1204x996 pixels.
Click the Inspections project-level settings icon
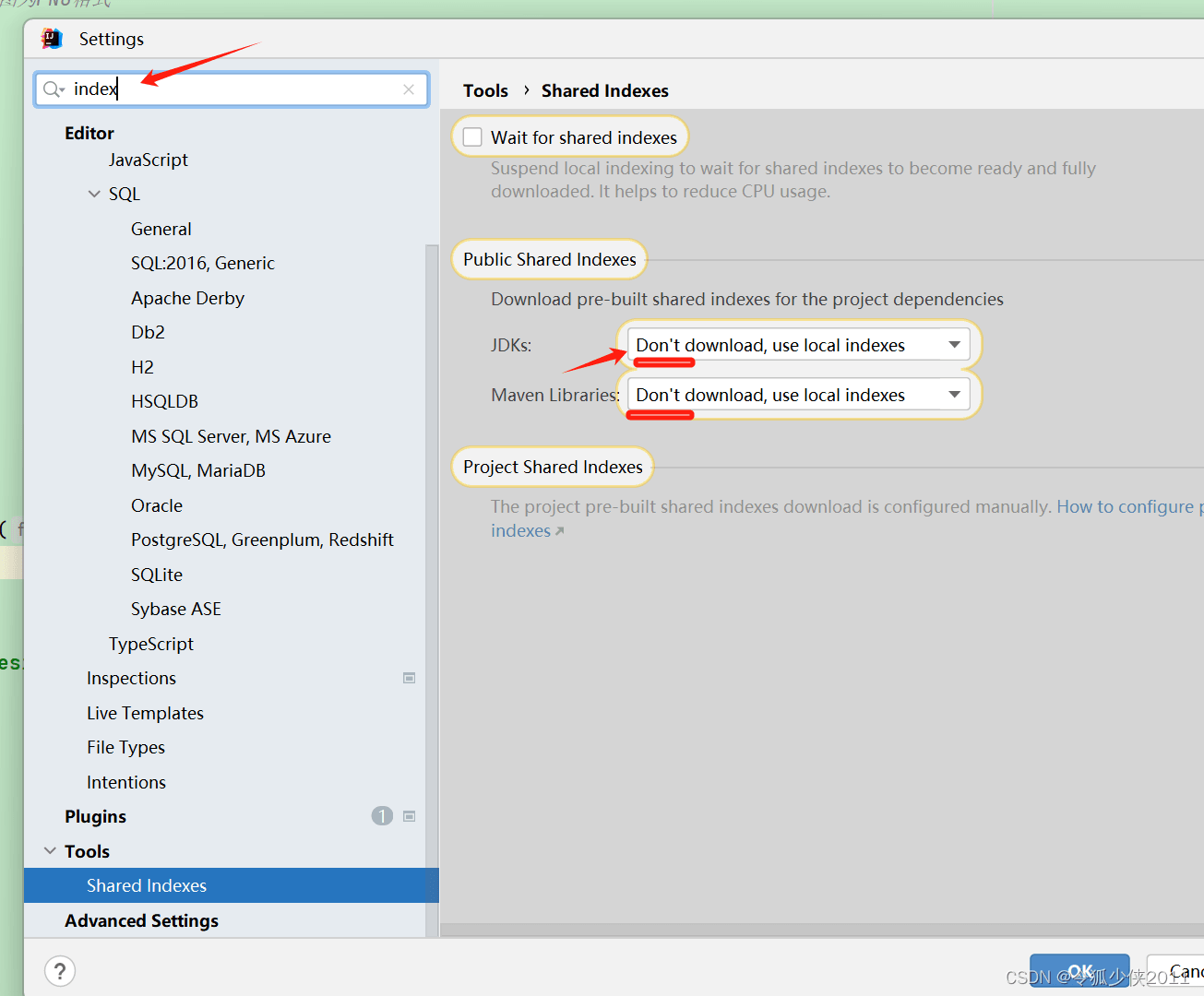(x=410, y=678)
